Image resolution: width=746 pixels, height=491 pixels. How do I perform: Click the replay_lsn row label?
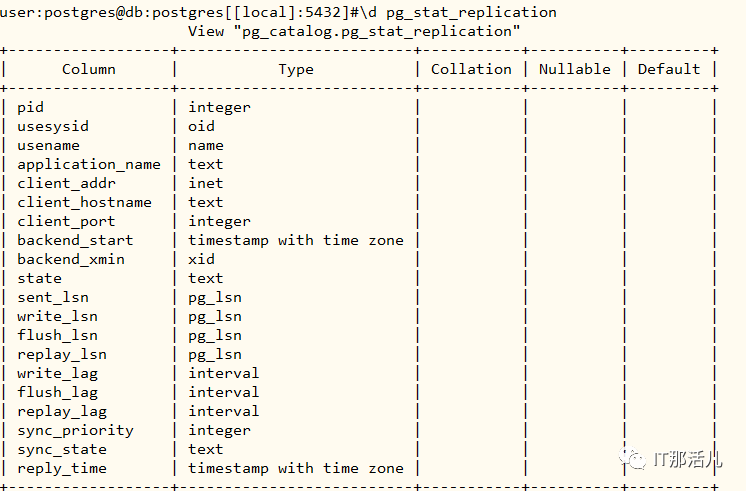62,355
